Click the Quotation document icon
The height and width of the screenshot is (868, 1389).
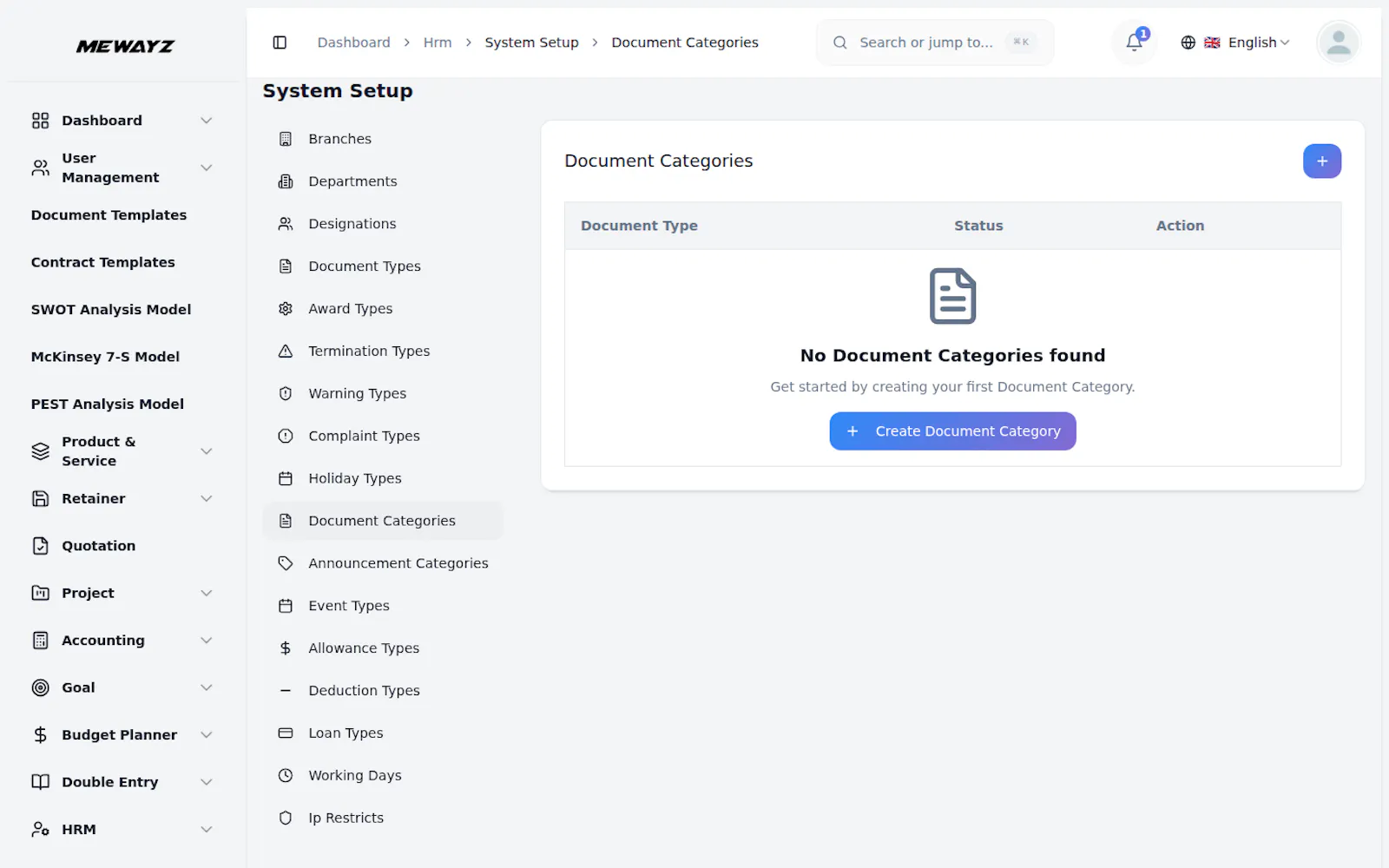coord(41,546)
